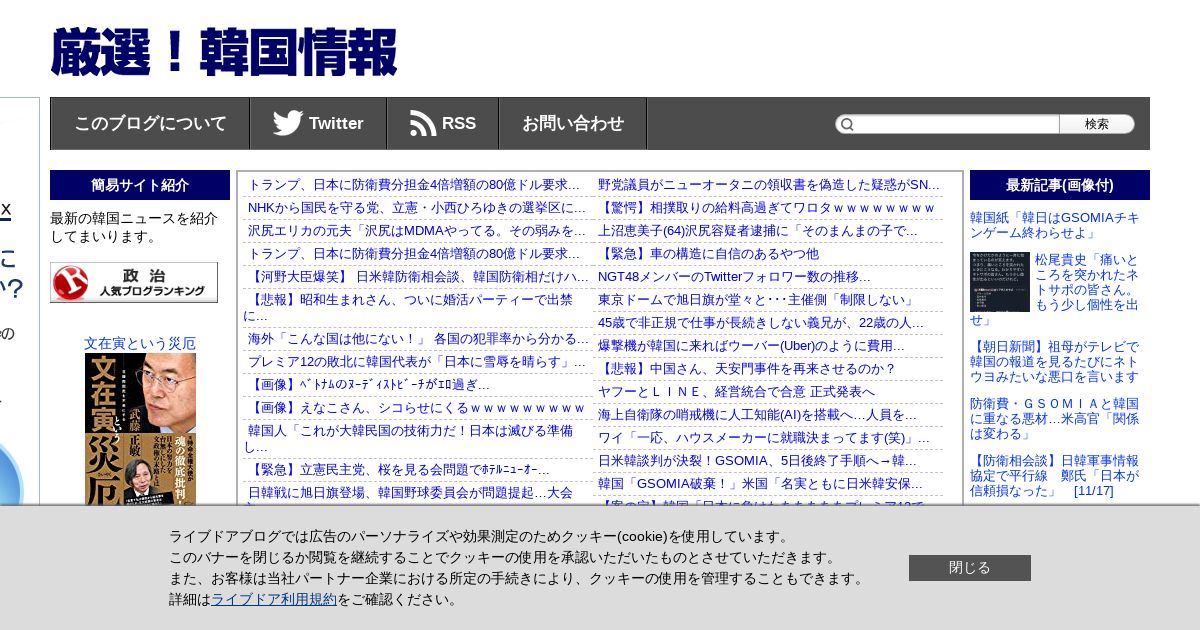Open プレミア12の敗北に韓国代表 article

pos(417,361)
